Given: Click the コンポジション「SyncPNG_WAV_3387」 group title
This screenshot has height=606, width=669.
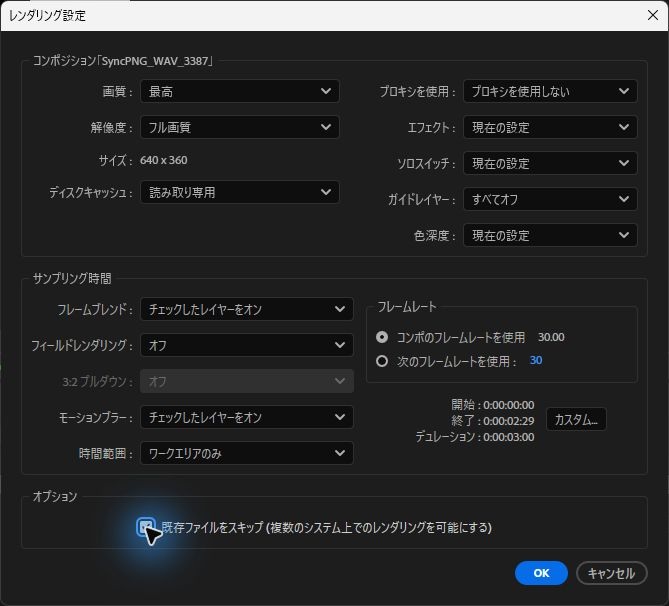Looking at the screenshot, I should click(x=123, y=61).
